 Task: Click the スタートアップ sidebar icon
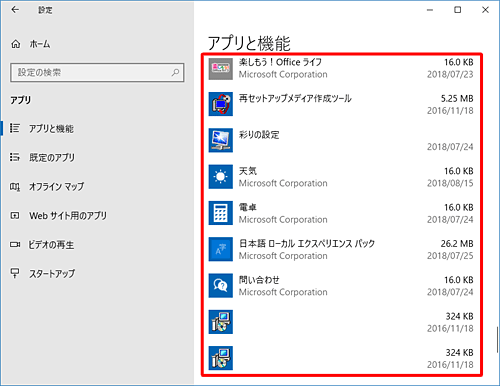click(x=15, y=273)
